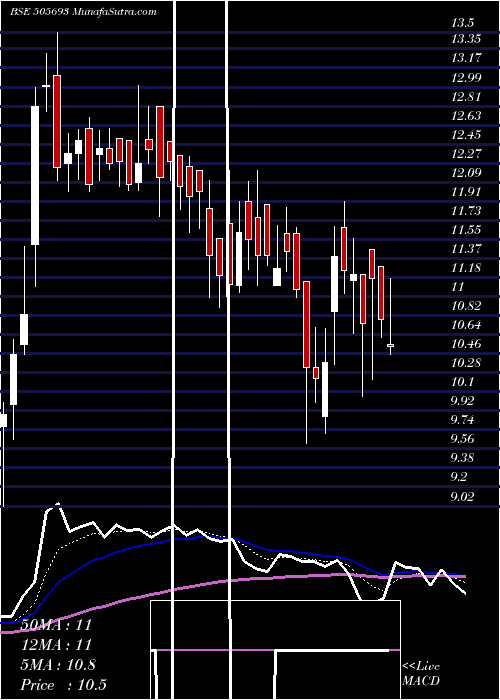Click the 5MA : 10.8 legend text
The height and width of the screenshot is (700, 500).
58,665
